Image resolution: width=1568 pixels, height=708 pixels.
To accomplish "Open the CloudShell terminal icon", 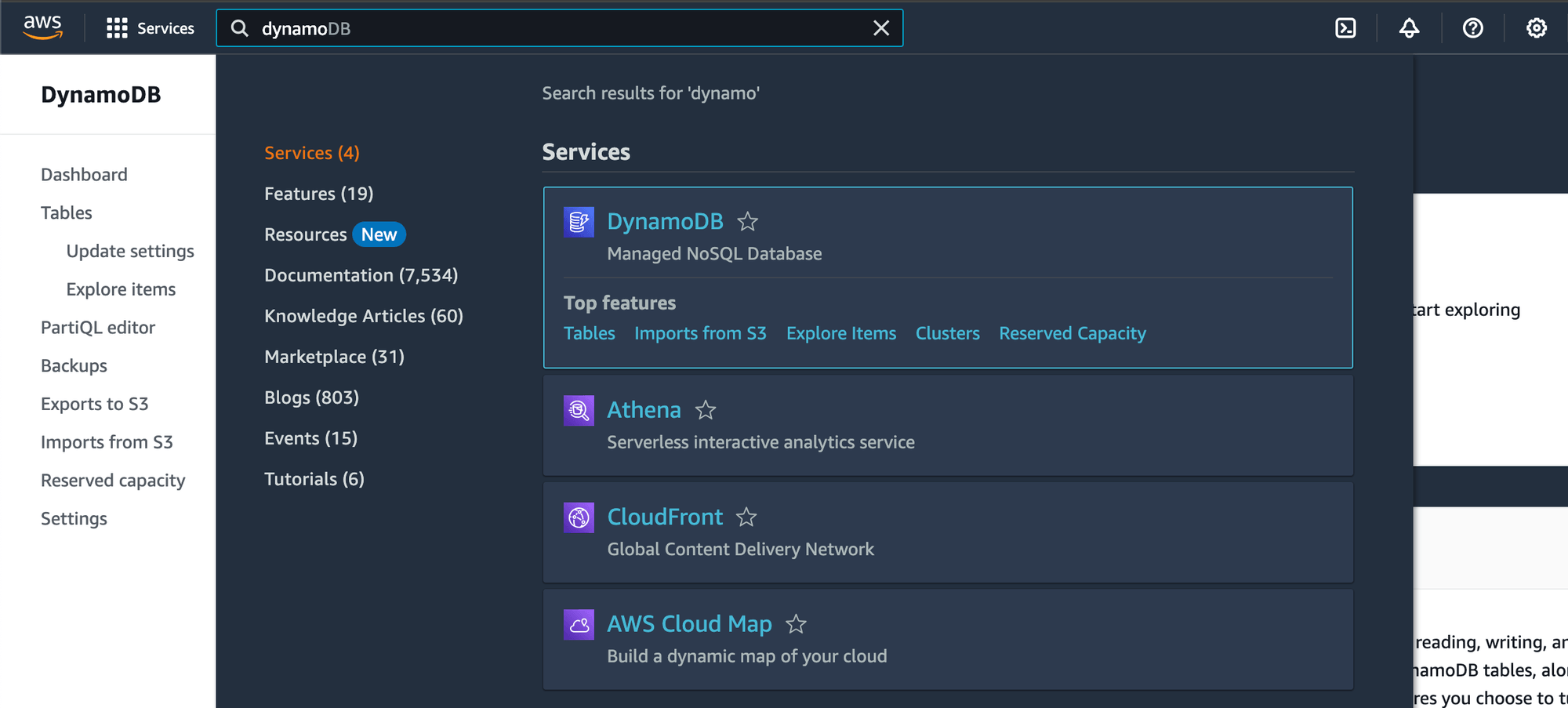I will point(1345,28).
